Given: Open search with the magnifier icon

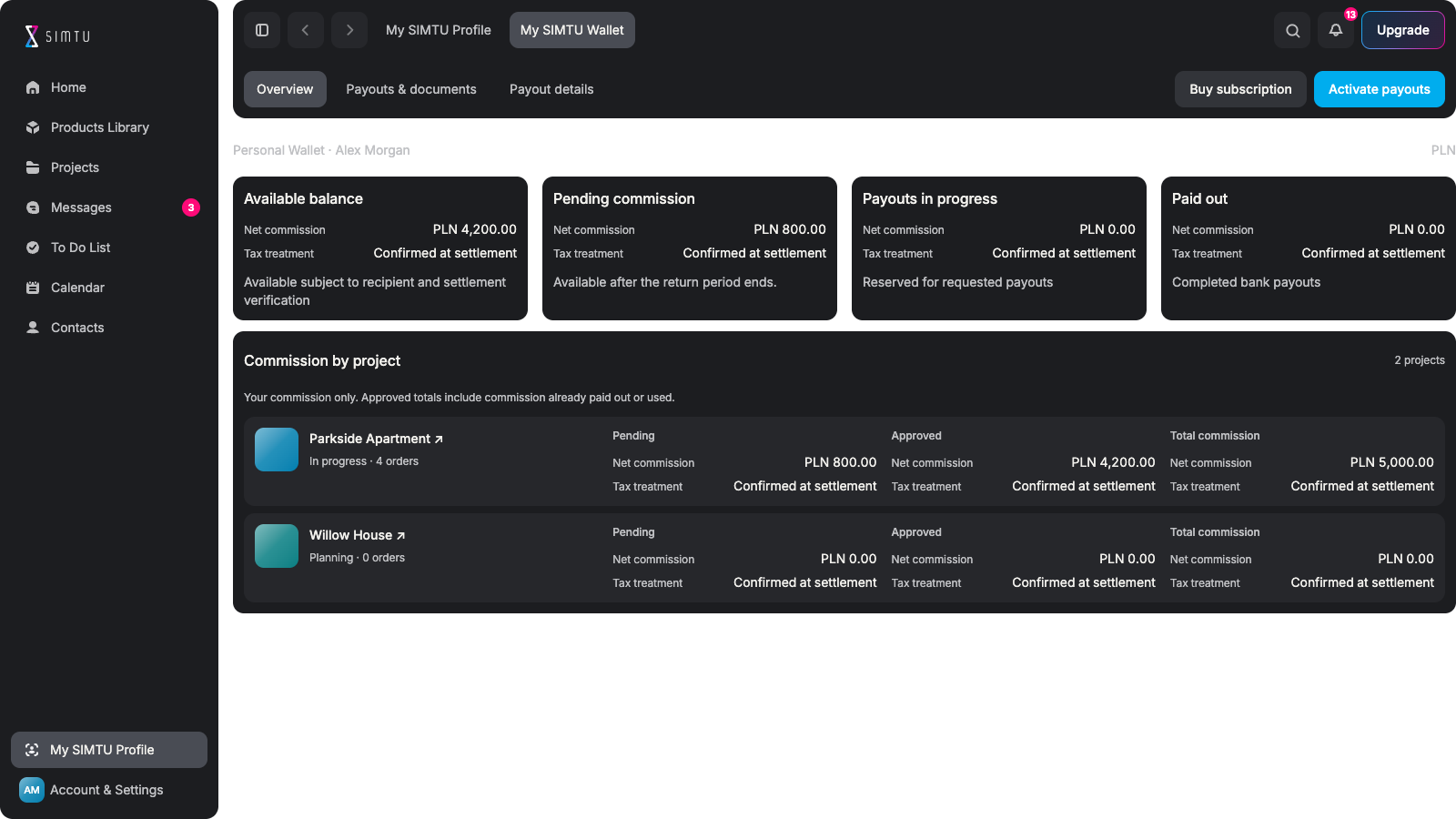Looking at the screenshot, I should pos(1292,30).
